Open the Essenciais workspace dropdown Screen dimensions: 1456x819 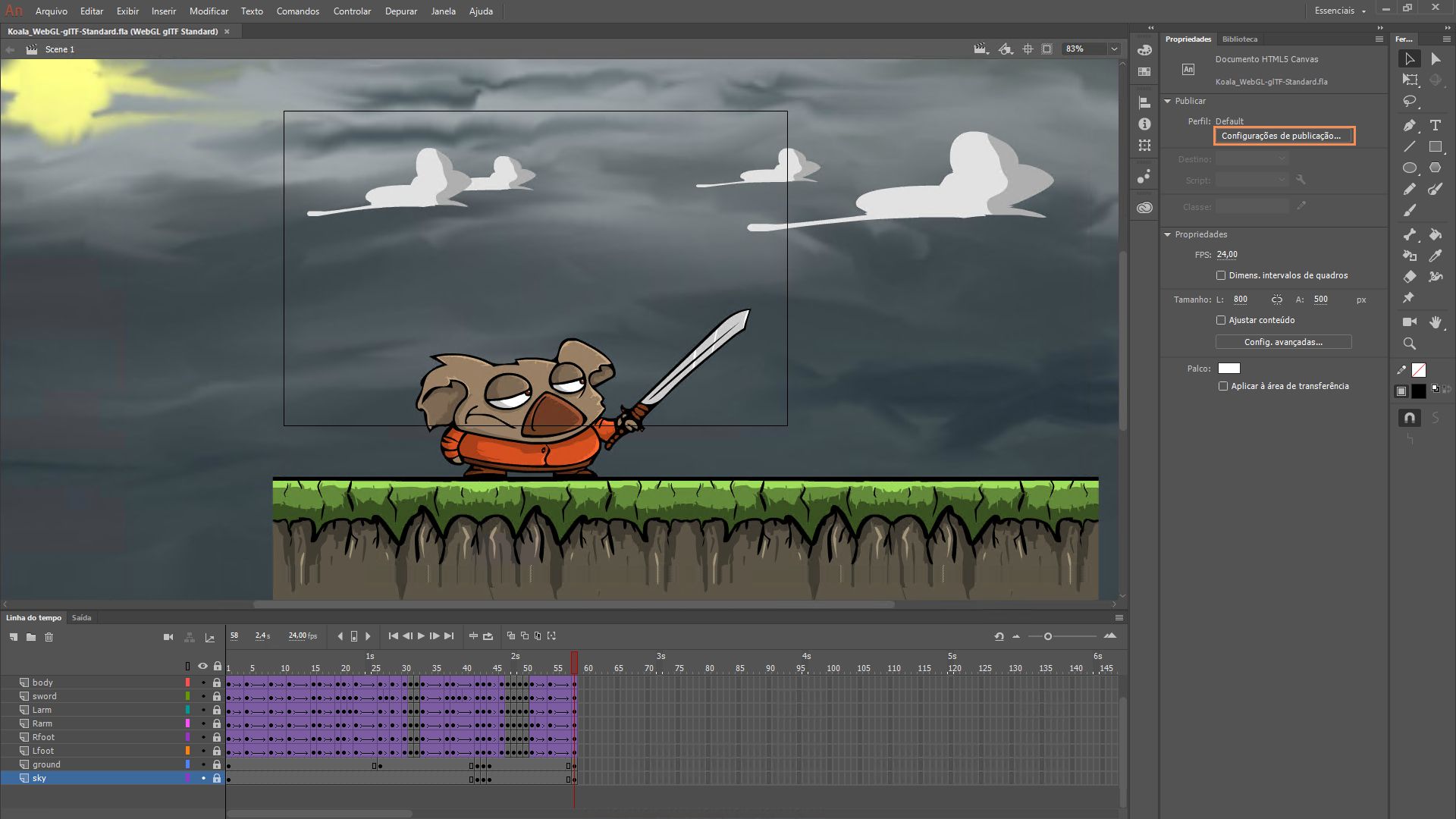(x=1340, y=11)
